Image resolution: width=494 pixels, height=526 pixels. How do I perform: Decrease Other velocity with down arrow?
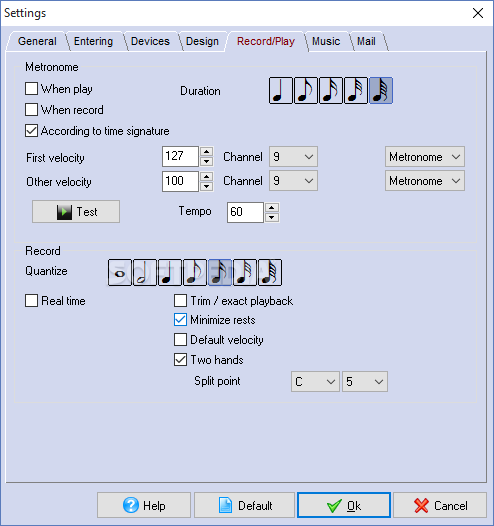pyautogui.click(x=207, y=186)
